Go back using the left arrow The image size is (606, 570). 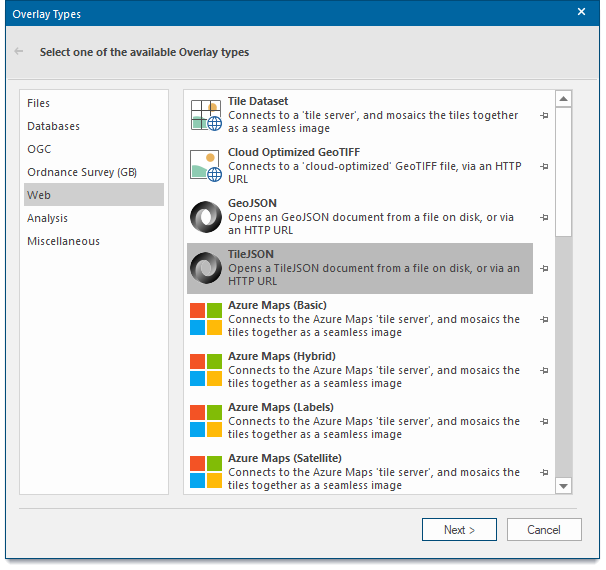[x=19, y=51]
